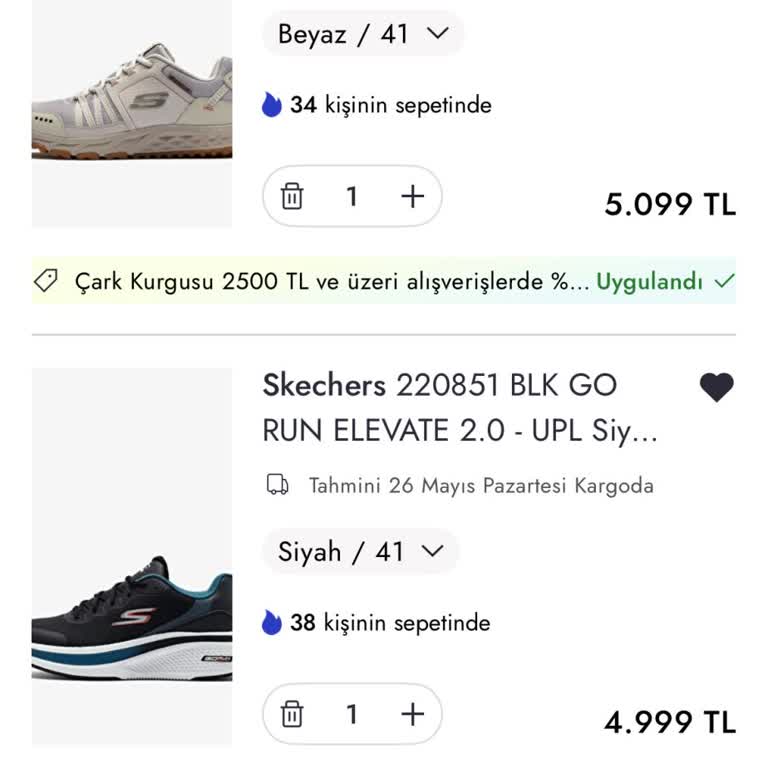Screen dimensions: 768x768
Task: Click the flame icon beside 38 kişinin sepetinde
Action: [272, 623]
